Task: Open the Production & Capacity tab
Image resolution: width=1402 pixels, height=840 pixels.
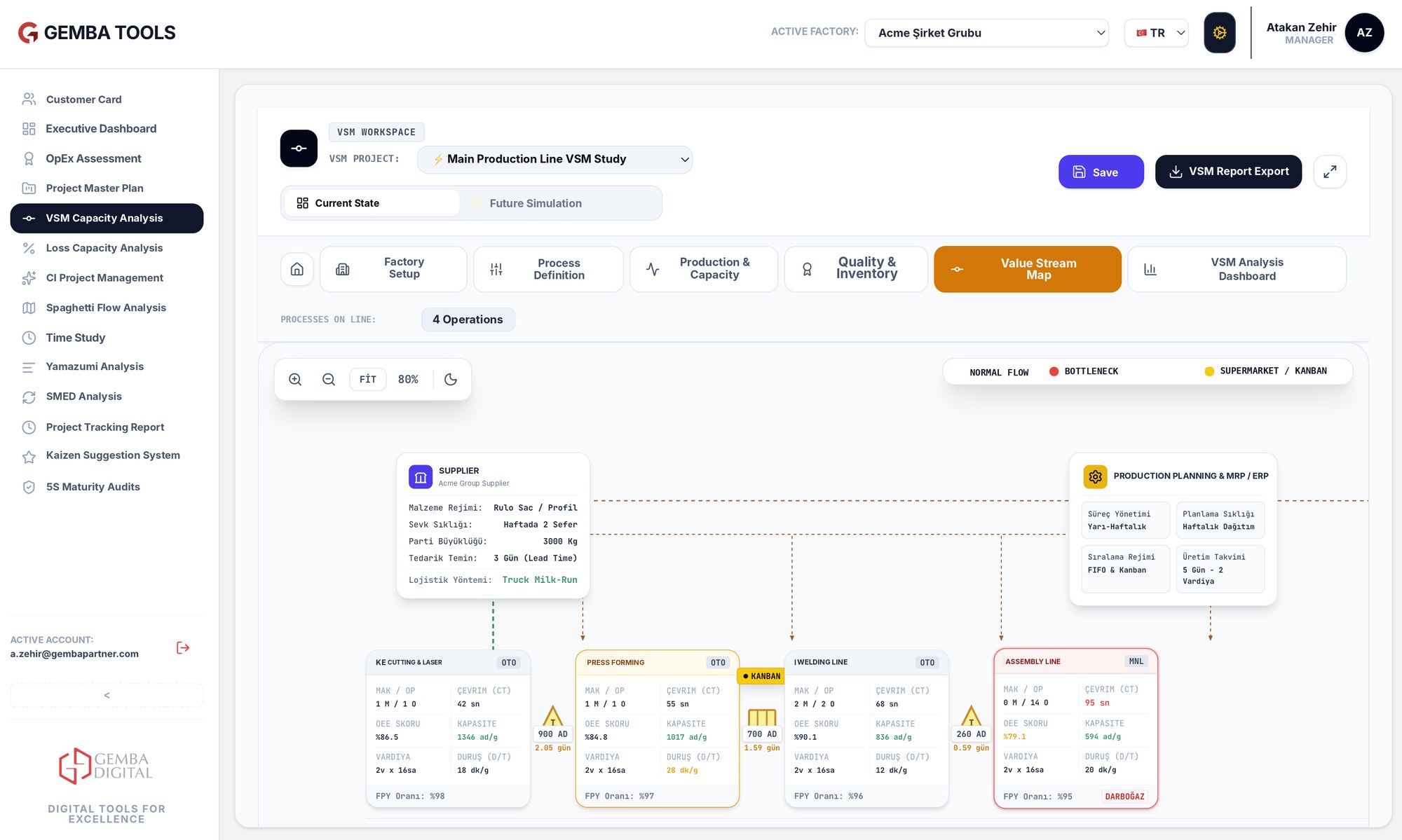Action: tap(704, 269)
